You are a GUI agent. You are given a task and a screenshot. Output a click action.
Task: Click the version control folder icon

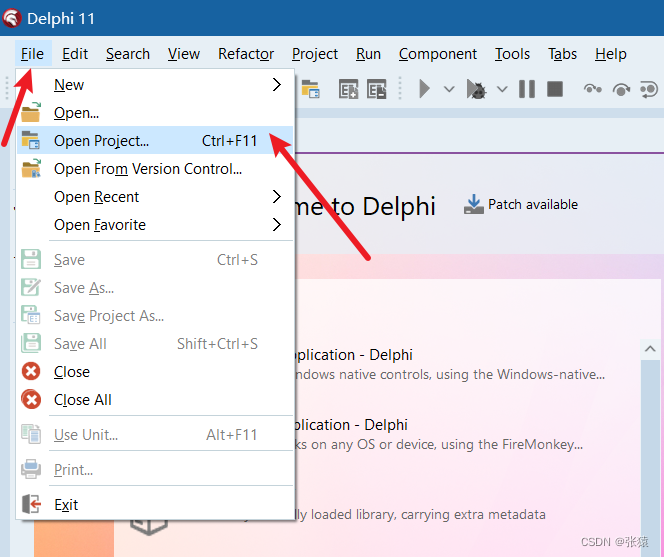point(31,168)
